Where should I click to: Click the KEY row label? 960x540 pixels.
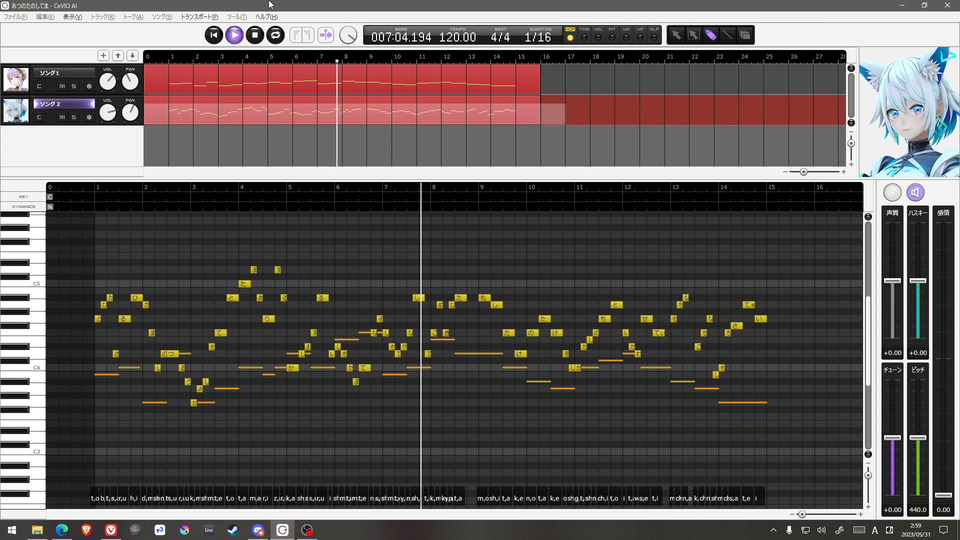[23, 197]
